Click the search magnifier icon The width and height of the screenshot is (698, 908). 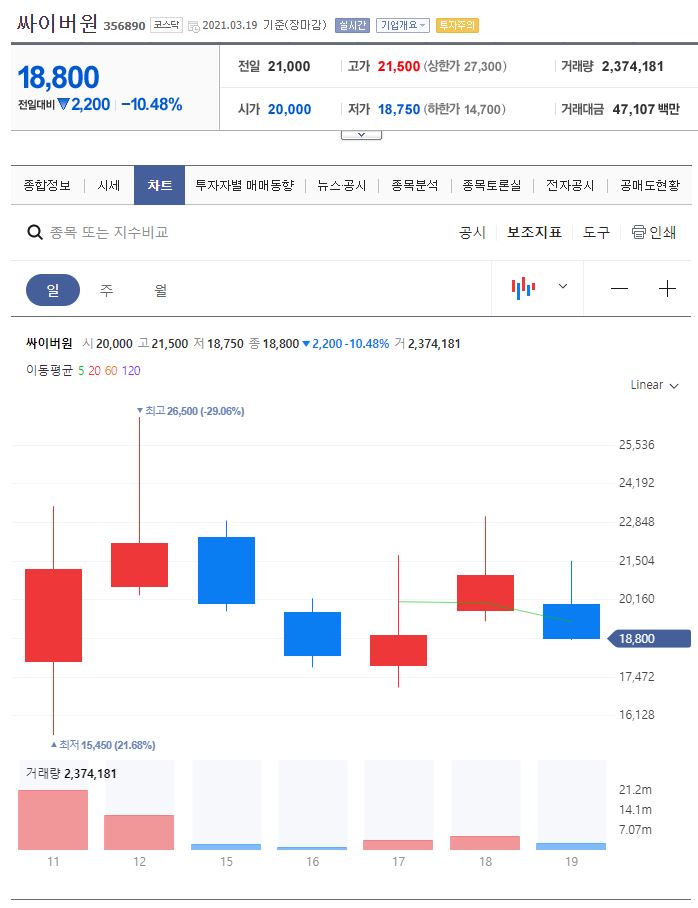click(x=35, y=232)
